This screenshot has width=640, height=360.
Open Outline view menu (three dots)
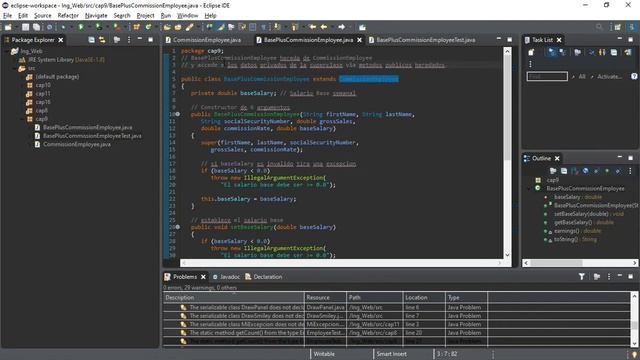click(630, 171)
